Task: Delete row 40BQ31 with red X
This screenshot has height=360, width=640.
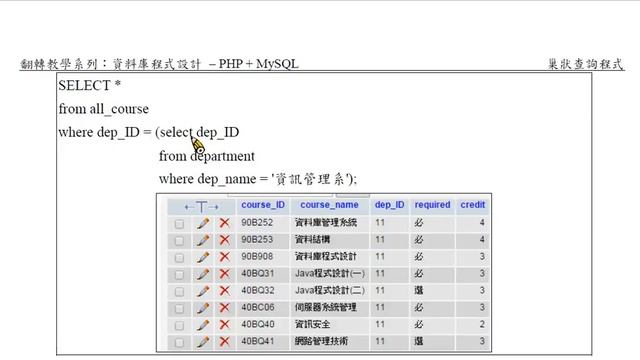Action: click(224, 274)
